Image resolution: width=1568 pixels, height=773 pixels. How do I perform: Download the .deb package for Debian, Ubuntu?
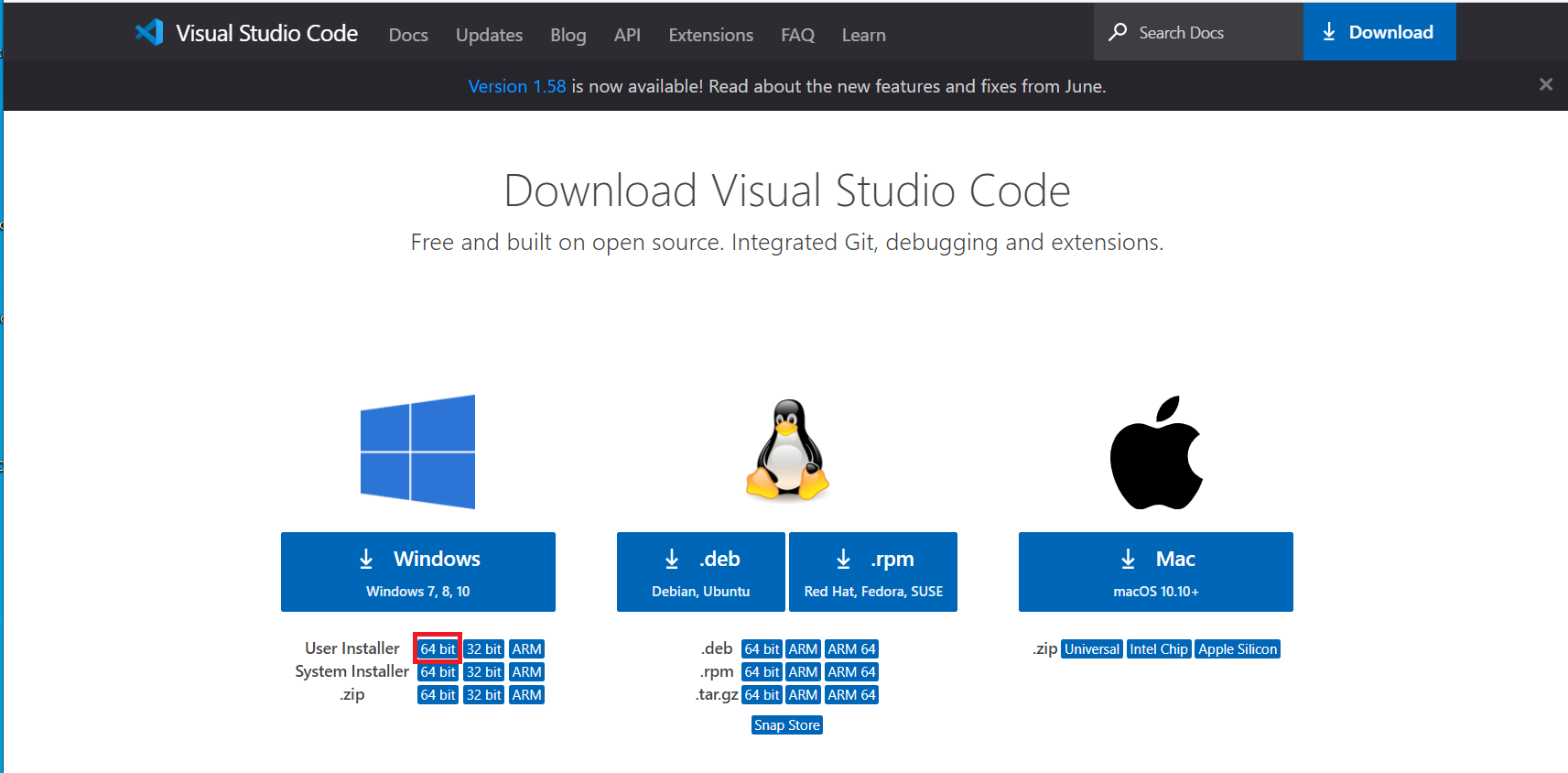click(x=700, y=572)
